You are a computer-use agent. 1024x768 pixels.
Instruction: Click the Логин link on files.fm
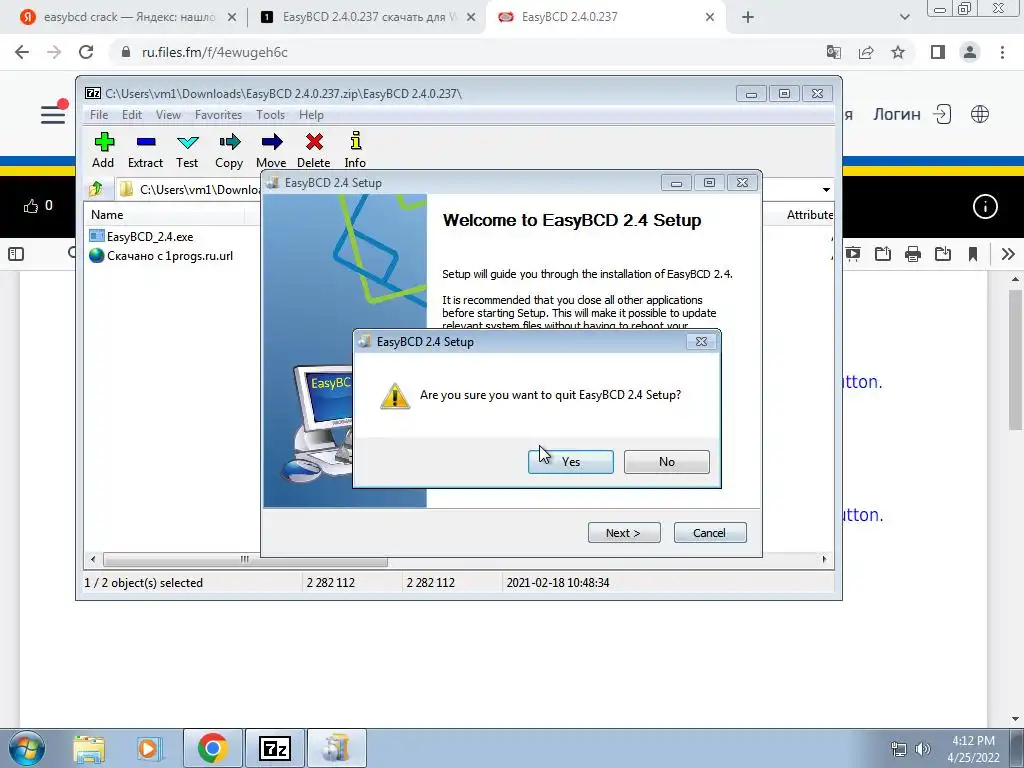(x=897, y=114)
